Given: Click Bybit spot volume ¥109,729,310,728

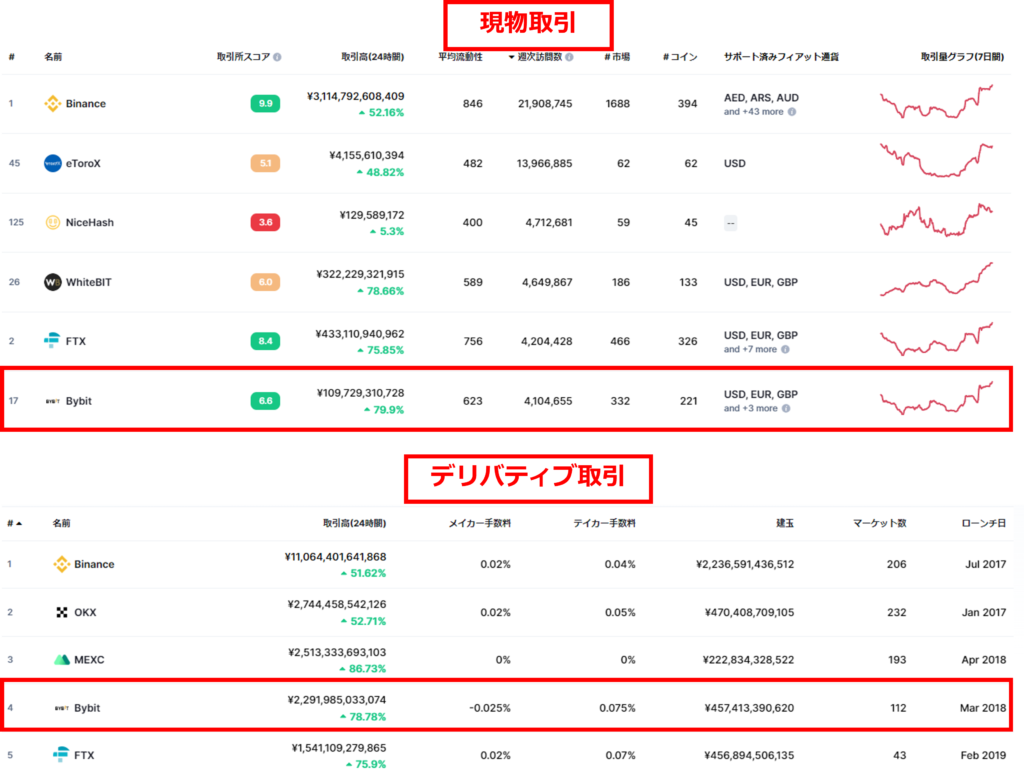Looking at the screenshot, I should 360,393.
